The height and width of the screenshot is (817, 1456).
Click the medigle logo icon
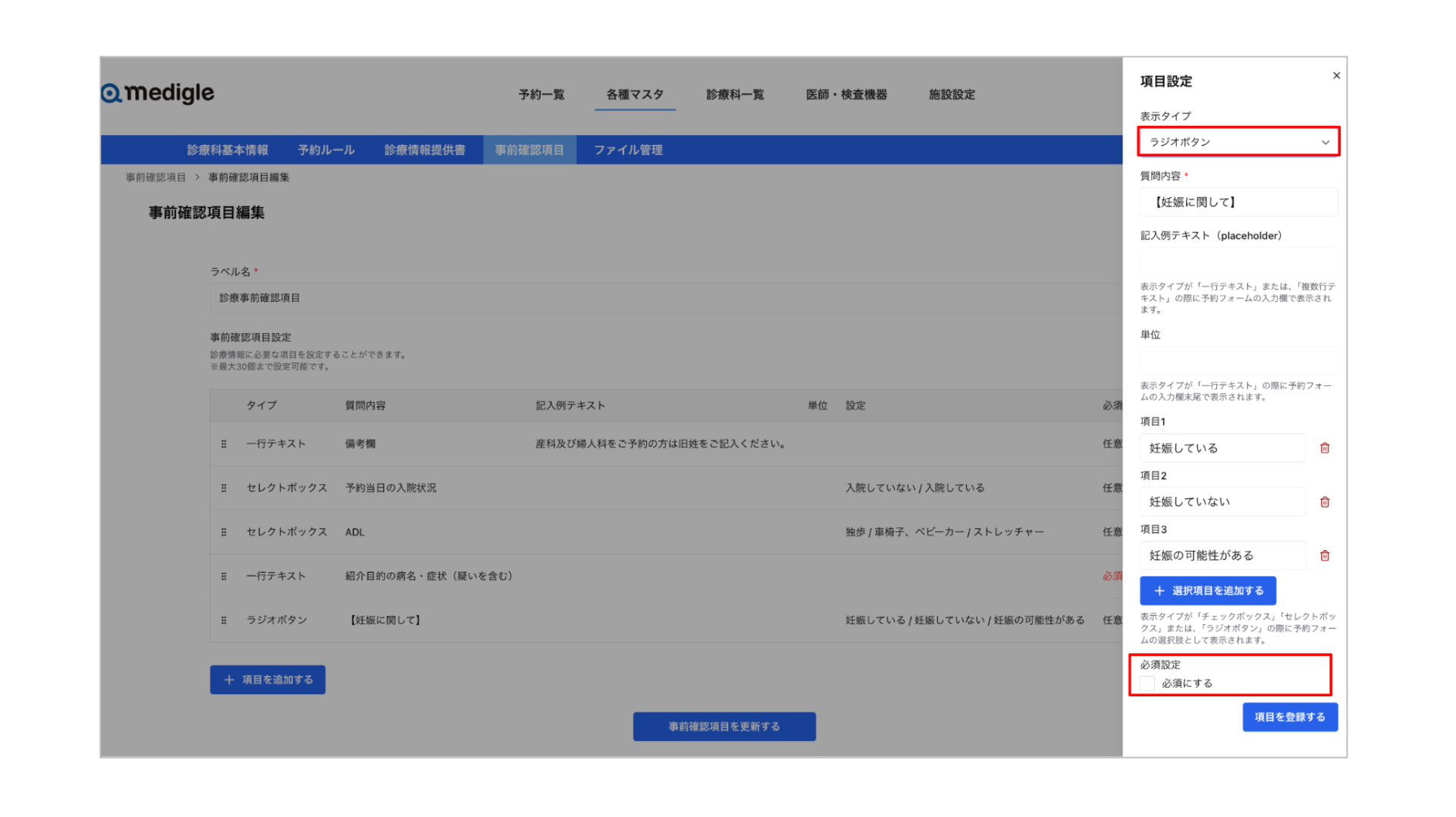click(111, 93)
